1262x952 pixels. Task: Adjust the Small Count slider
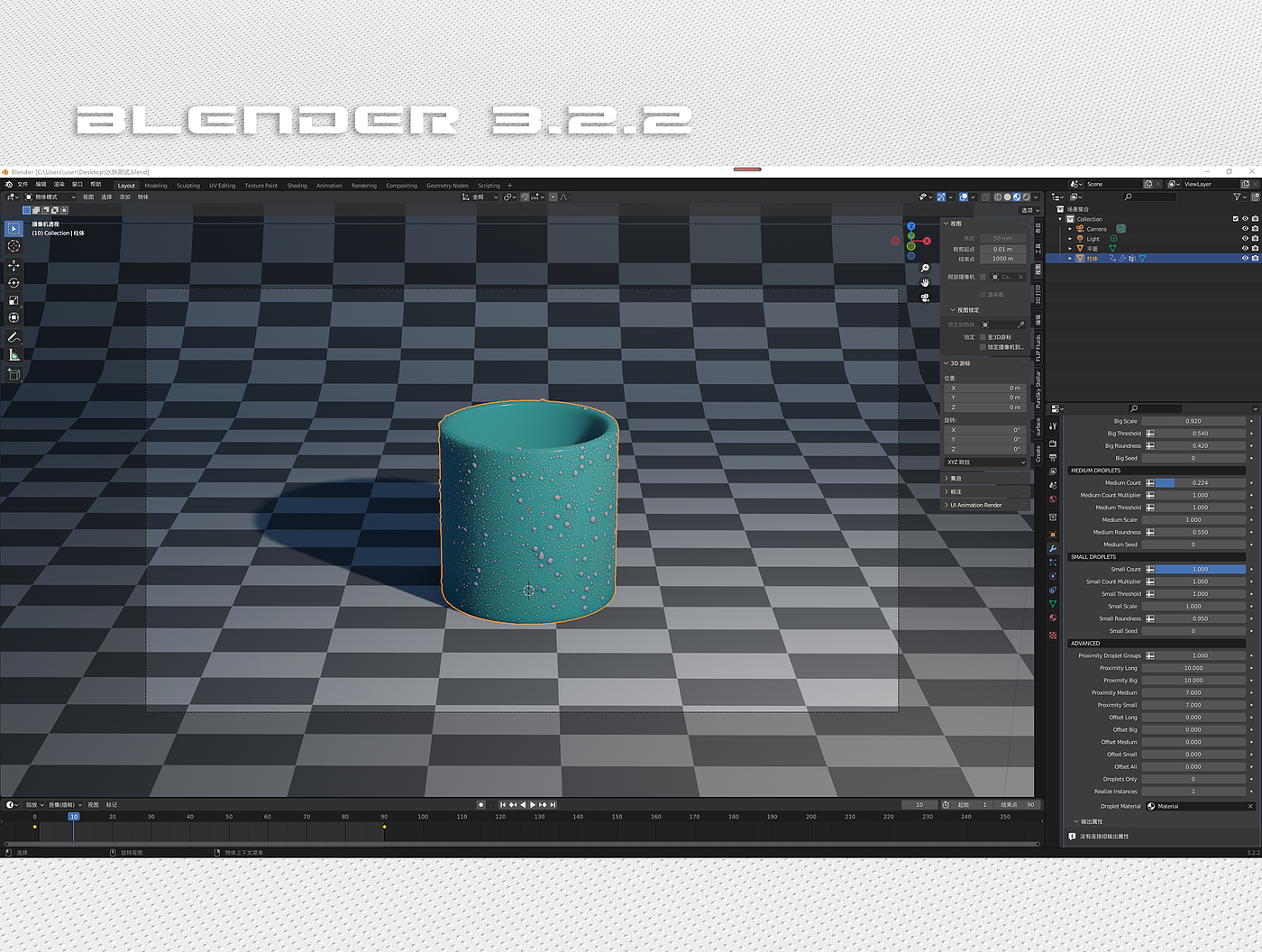pos(1201,570)
